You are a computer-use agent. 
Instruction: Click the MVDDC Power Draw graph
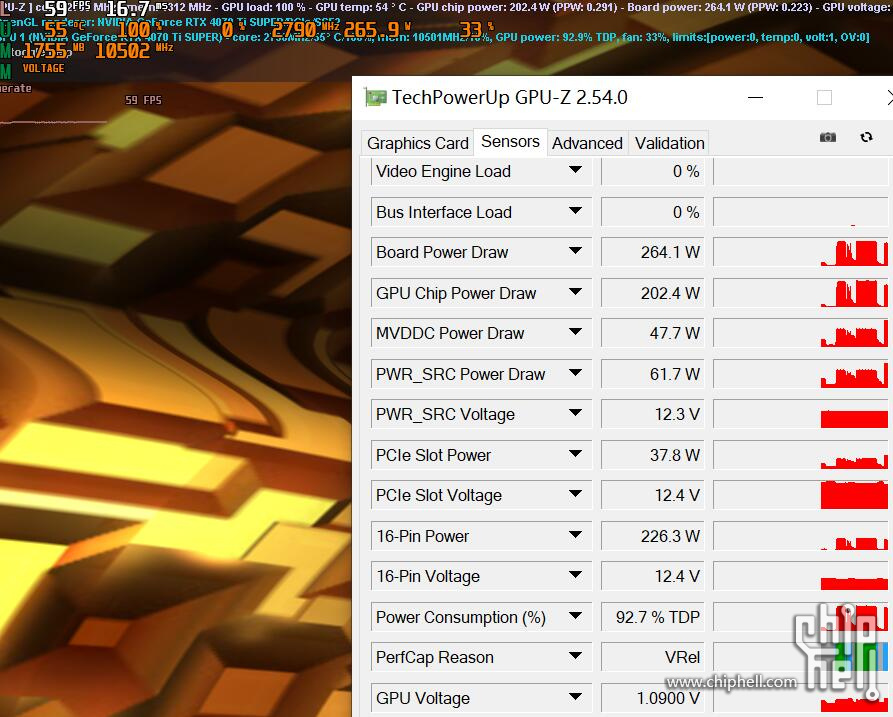pos(801,333)
